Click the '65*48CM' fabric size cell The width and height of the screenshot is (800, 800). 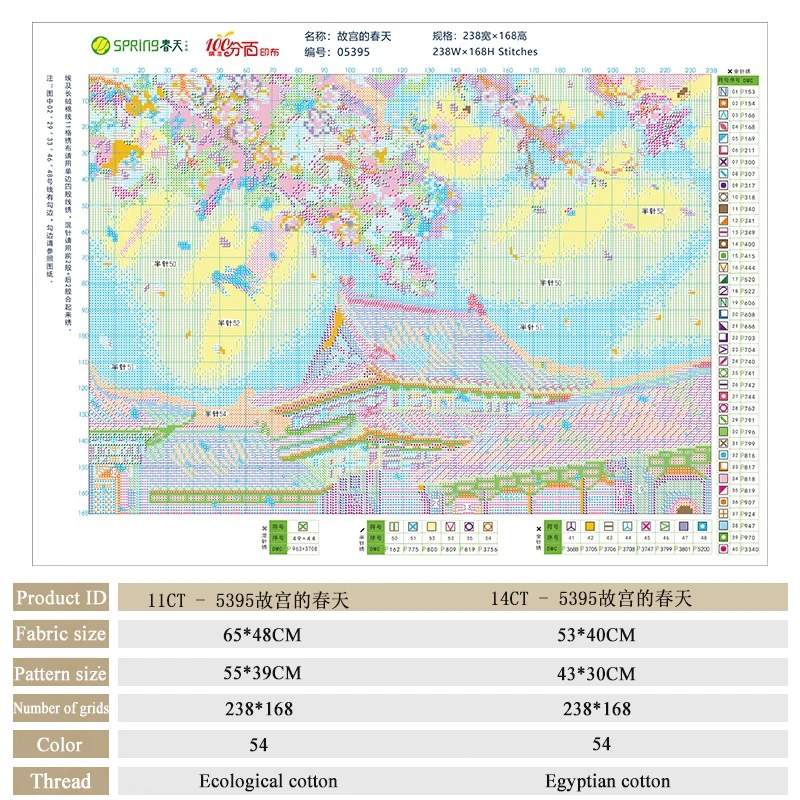coord(262,635)
